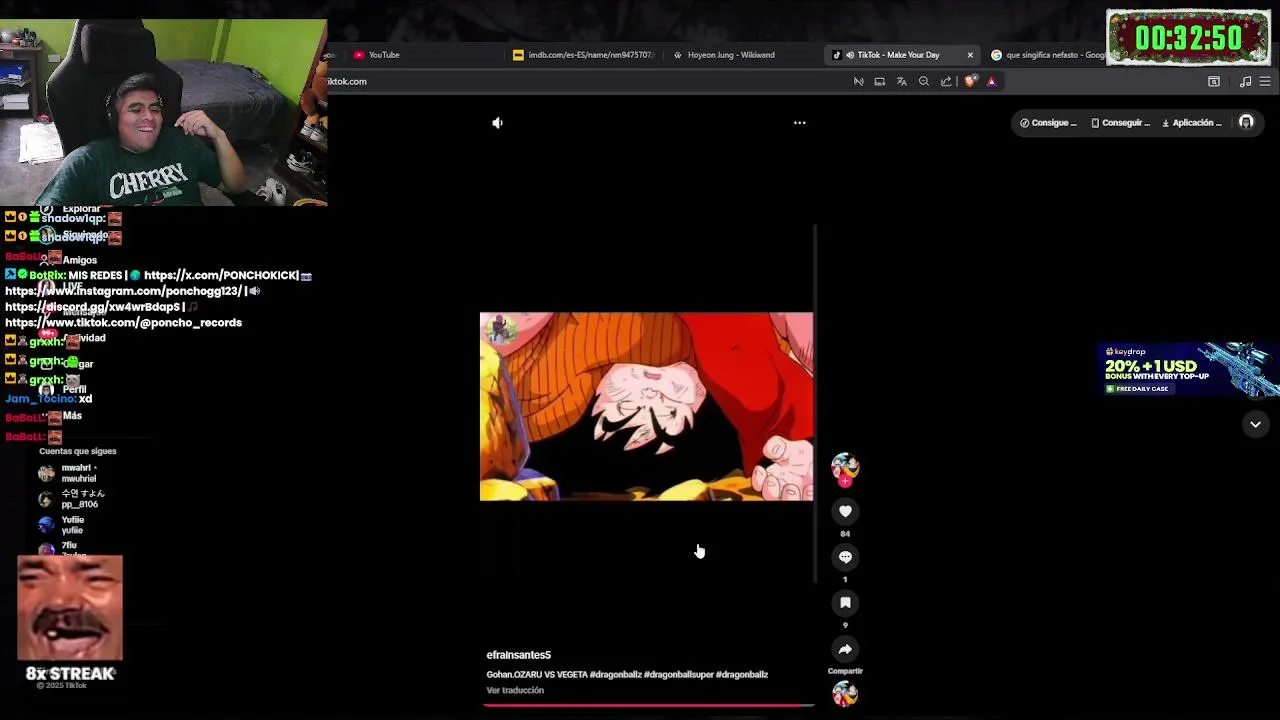Open the Keydrop 20% bonus ad banner
This screenshot has width=1280, height=720.
click(1189, 370)
